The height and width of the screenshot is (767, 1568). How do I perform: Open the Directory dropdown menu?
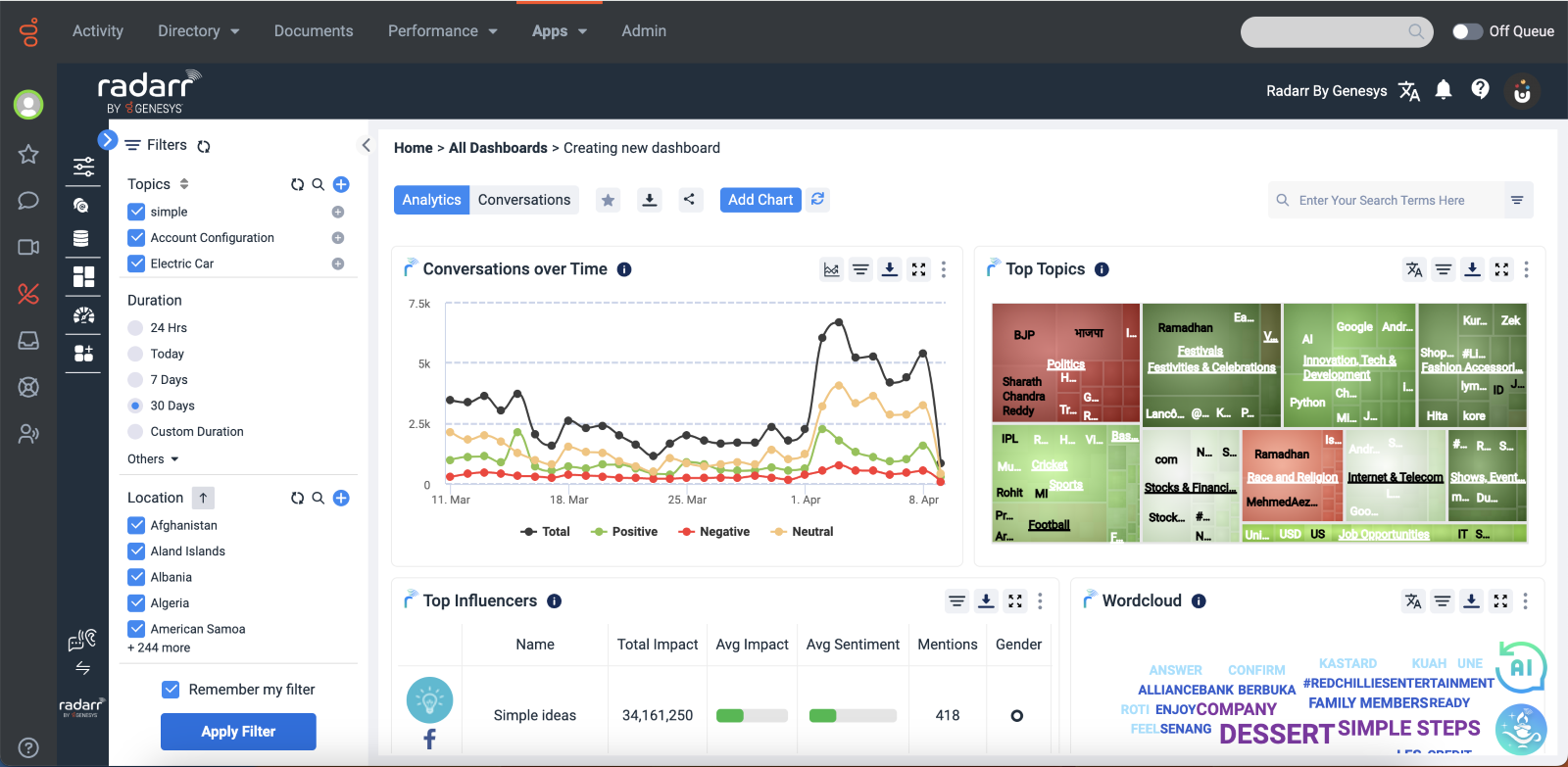199,31
